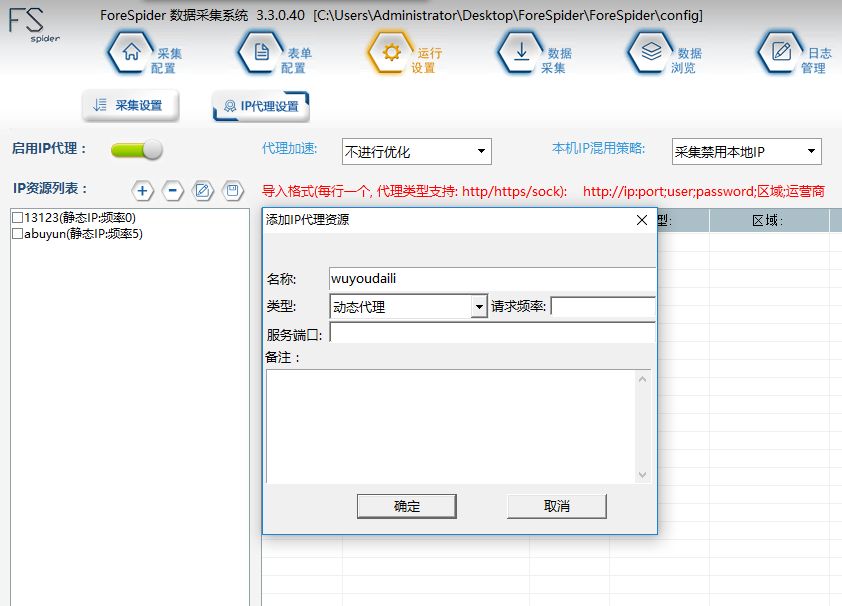Click the IP资源列表 label
This screenshot has height=606, width=842.
[x=50, y=188]
